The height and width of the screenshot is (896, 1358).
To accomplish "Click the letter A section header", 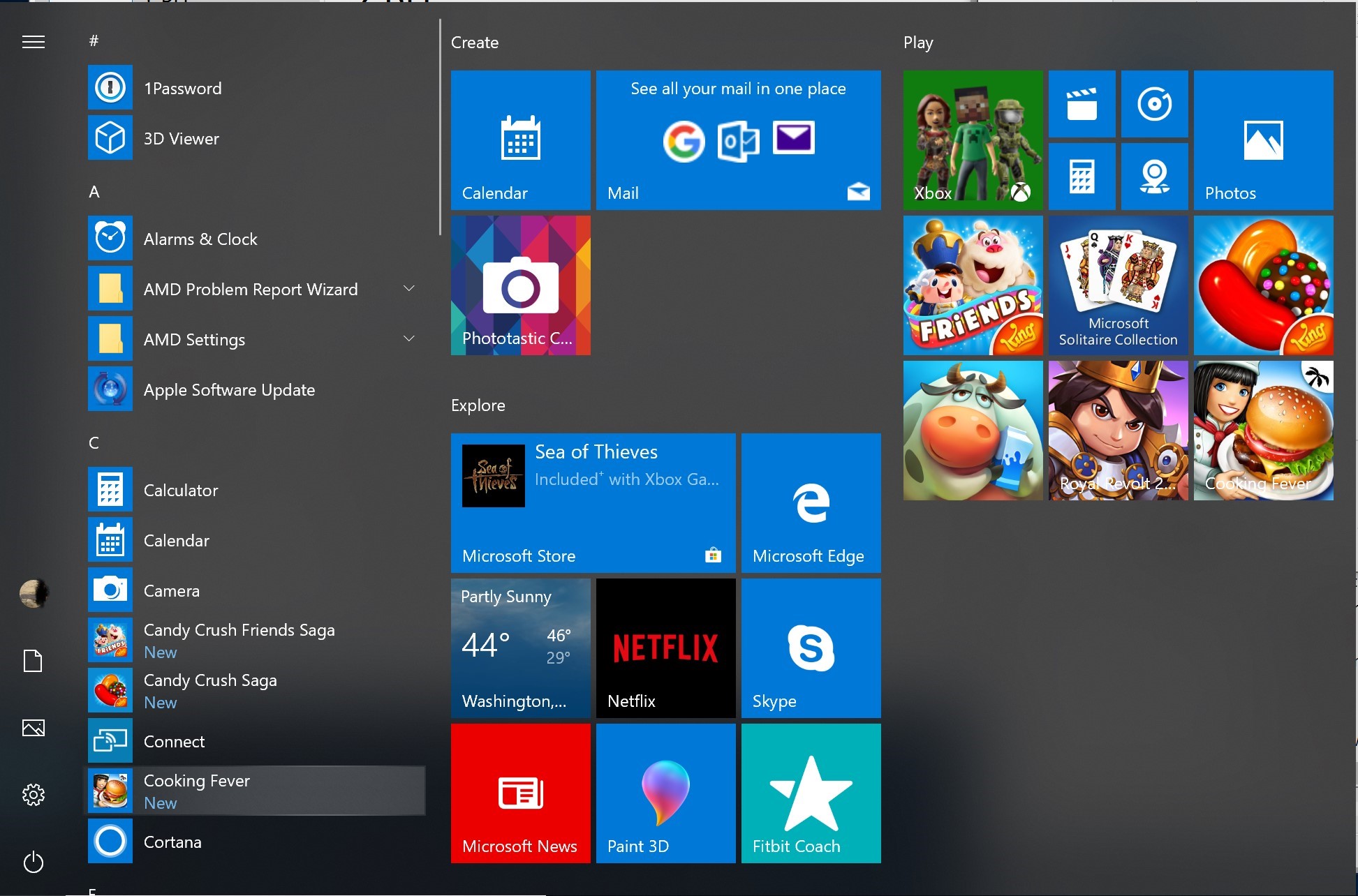I will click(x=94, y=192).
